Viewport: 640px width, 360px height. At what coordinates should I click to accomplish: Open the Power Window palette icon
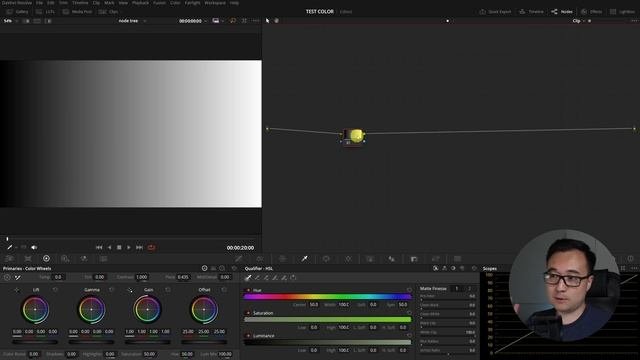click(326, 258)
